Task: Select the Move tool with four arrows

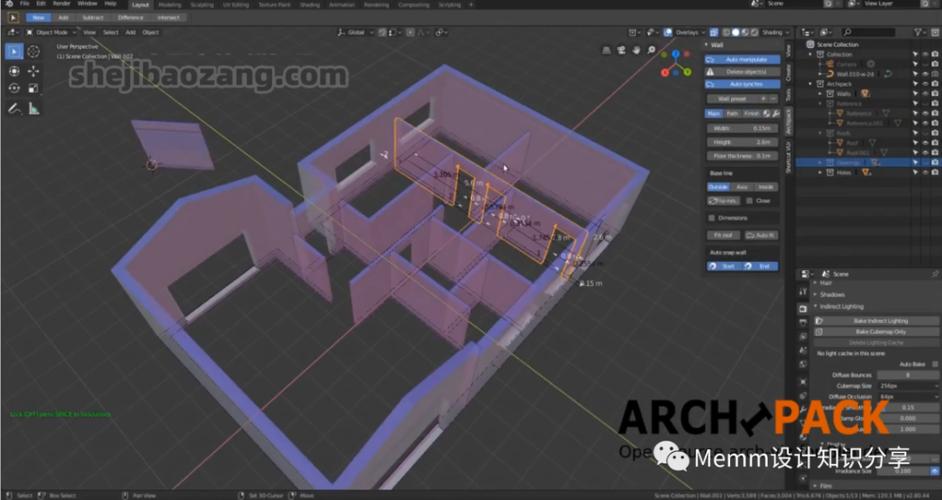Action: click(34, 71)
